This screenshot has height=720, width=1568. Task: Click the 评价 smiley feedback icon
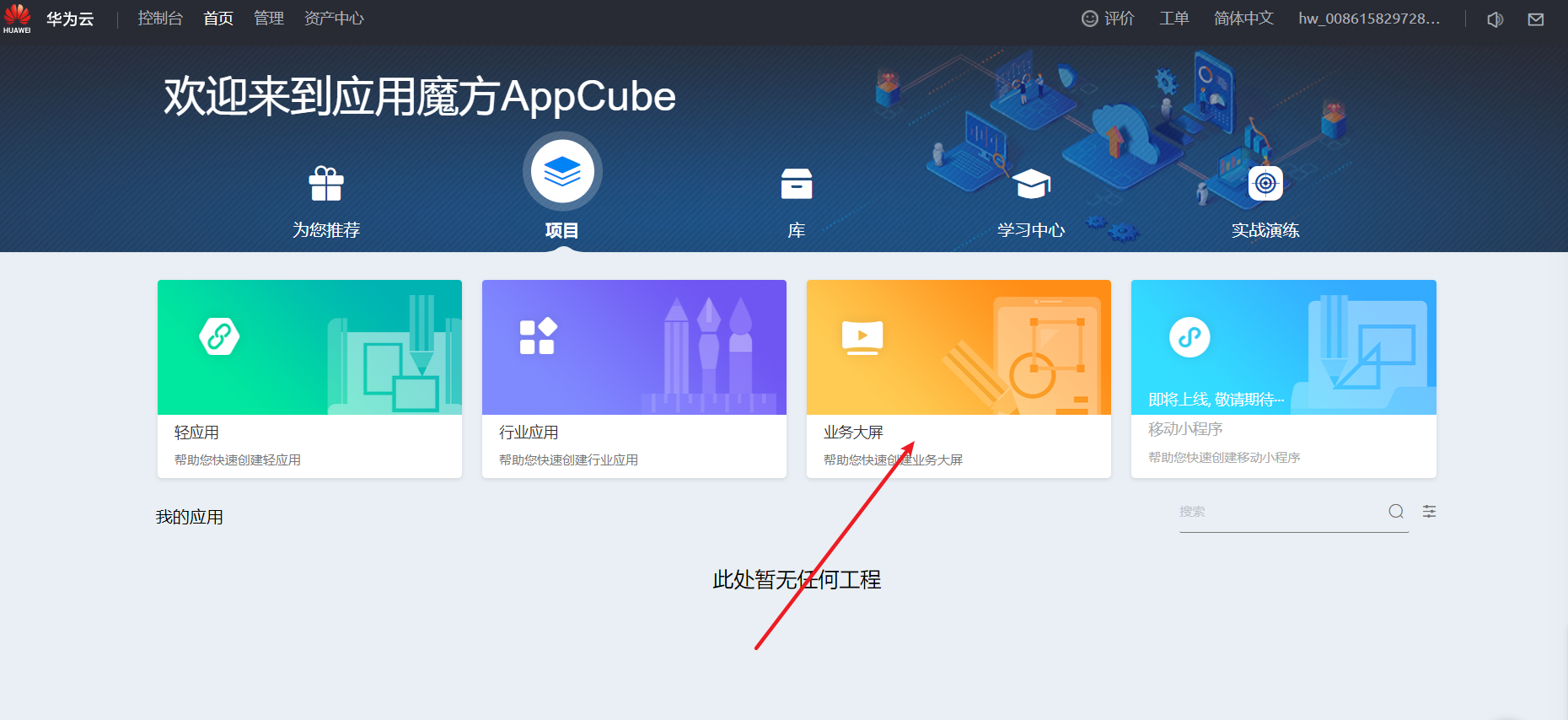(1090, 19)
